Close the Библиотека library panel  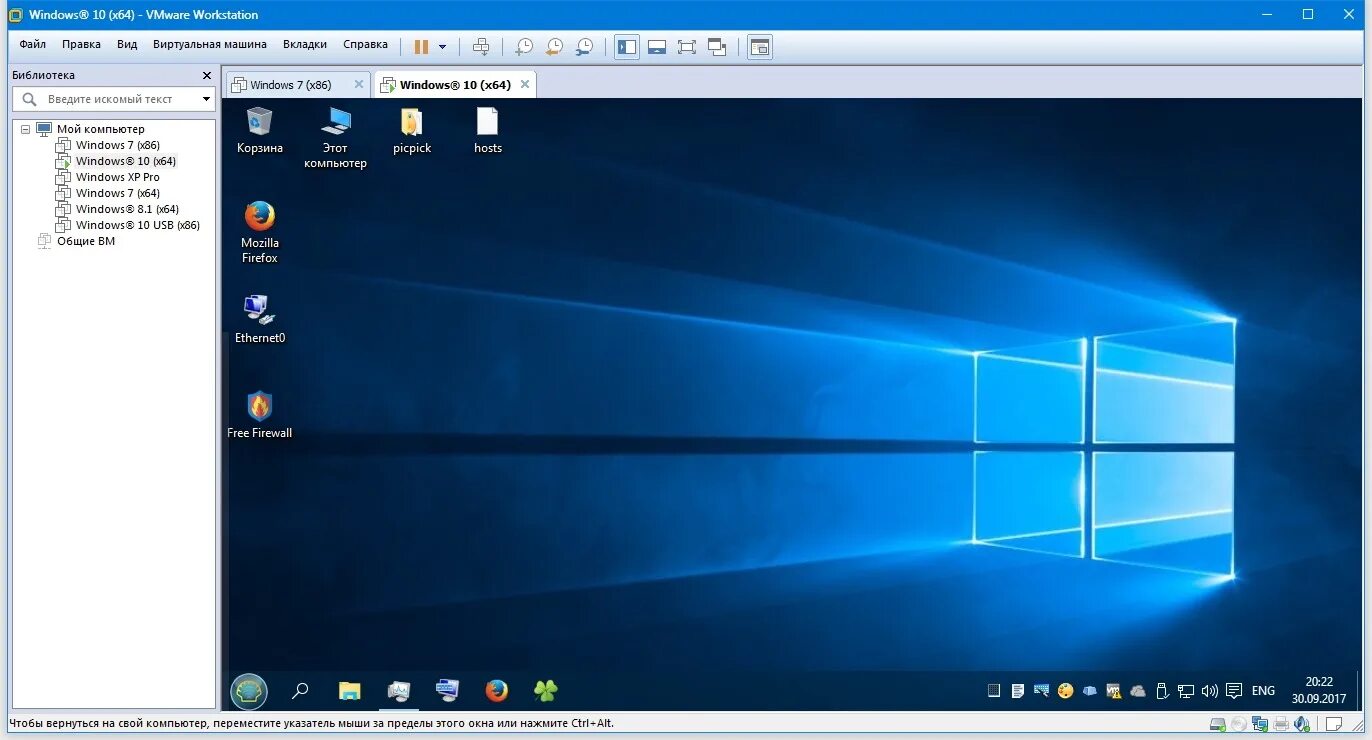pos(207,75)
